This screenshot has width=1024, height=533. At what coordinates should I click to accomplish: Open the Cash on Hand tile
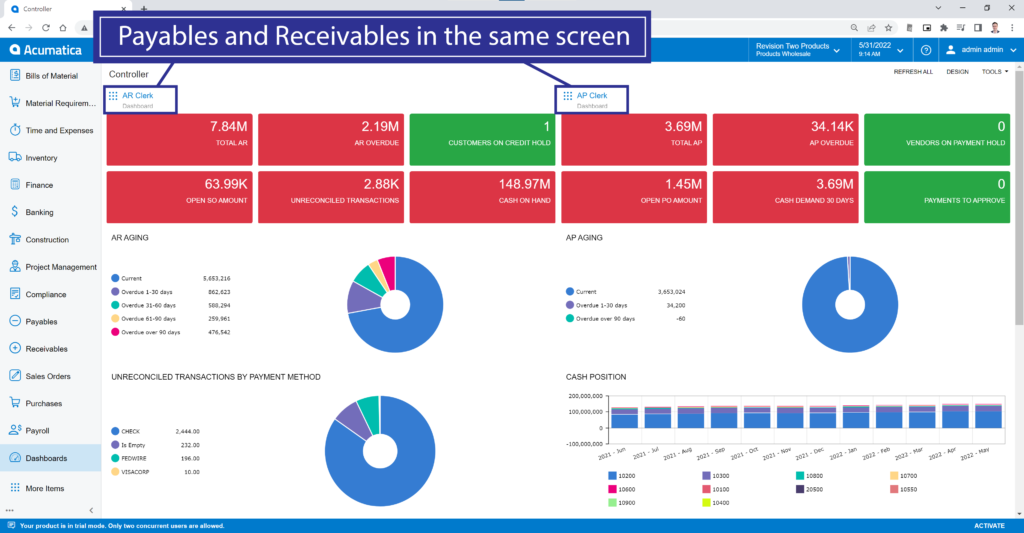pyautogui.click(x=483, y=197)
